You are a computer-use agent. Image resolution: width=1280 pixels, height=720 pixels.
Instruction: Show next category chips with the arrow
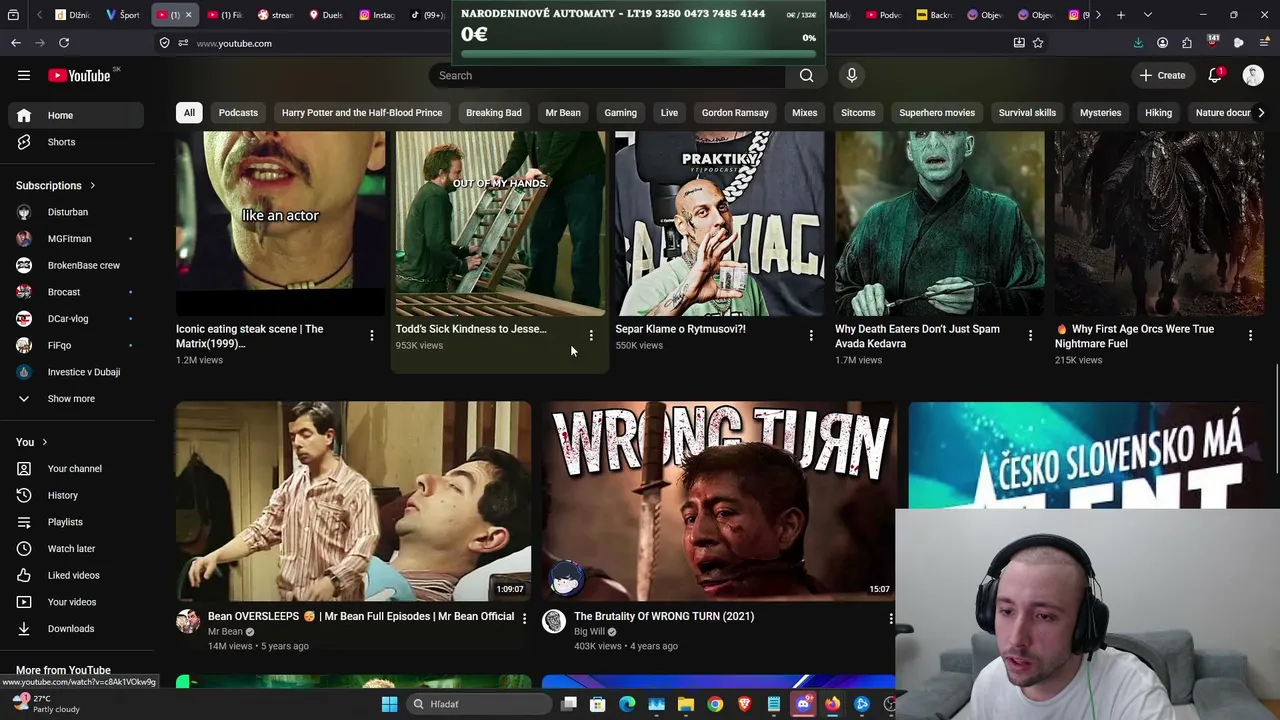pos(1260,113)
